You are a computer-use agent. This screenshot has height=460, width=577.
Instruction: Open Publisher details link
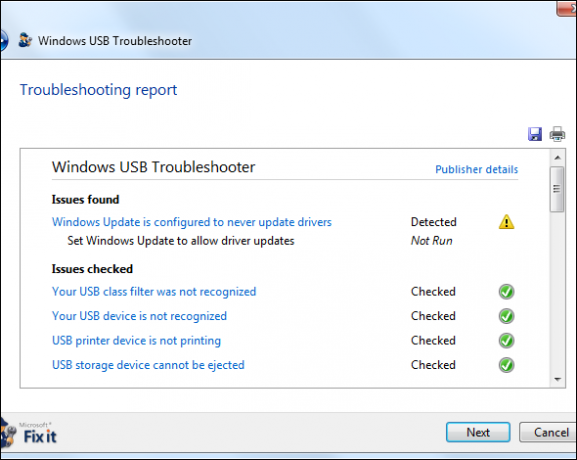point(477,169)
